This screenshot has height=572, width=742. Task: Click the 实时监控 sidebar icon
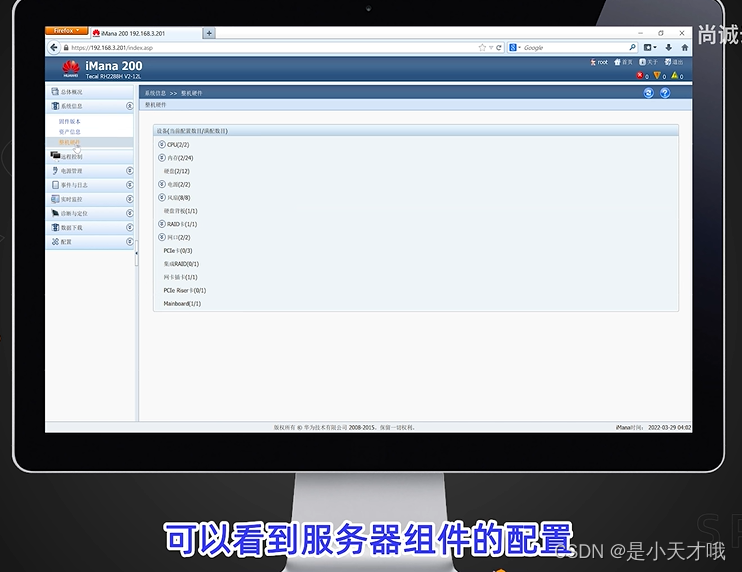pos(55,199)
